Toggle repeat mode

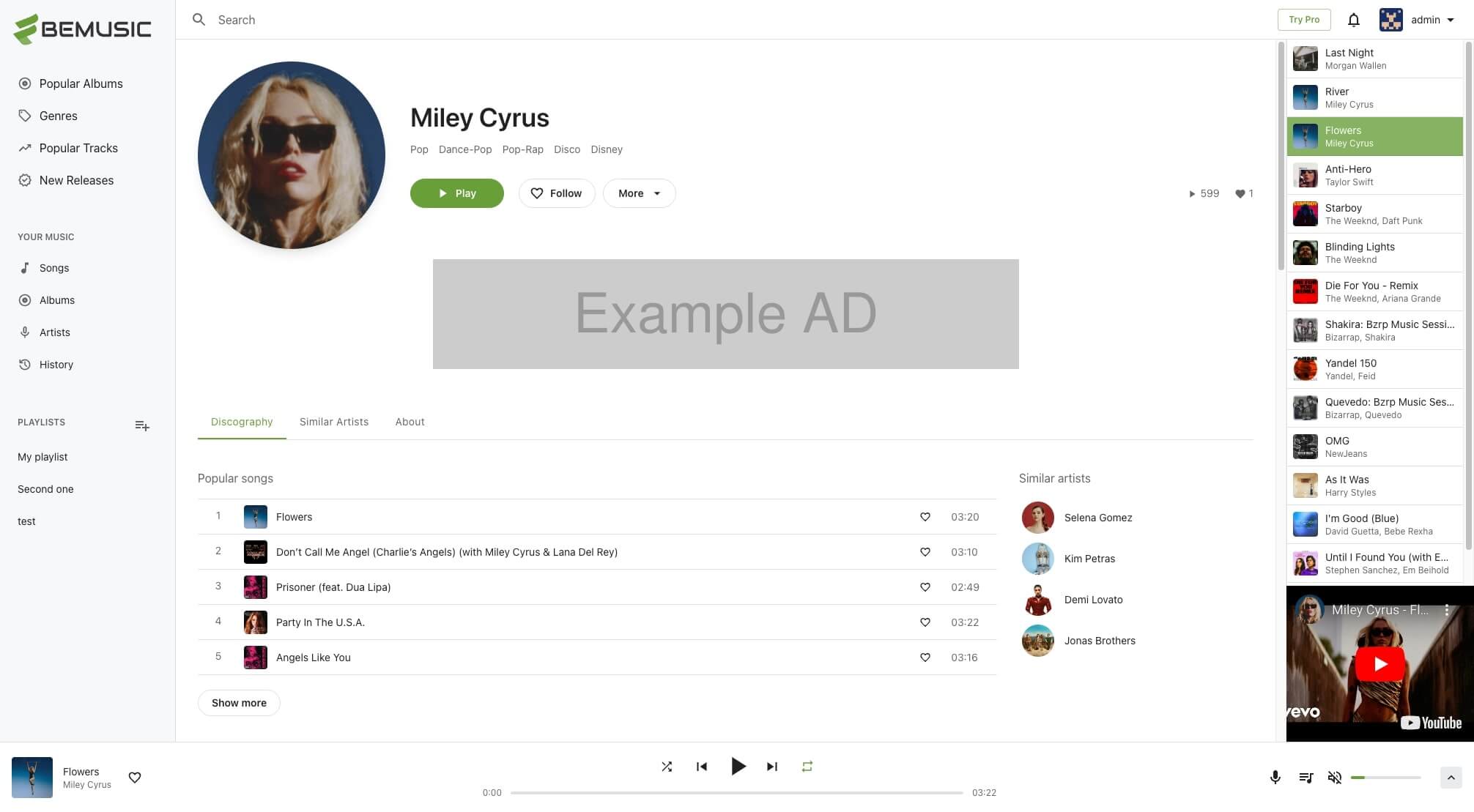click(807, 767)
